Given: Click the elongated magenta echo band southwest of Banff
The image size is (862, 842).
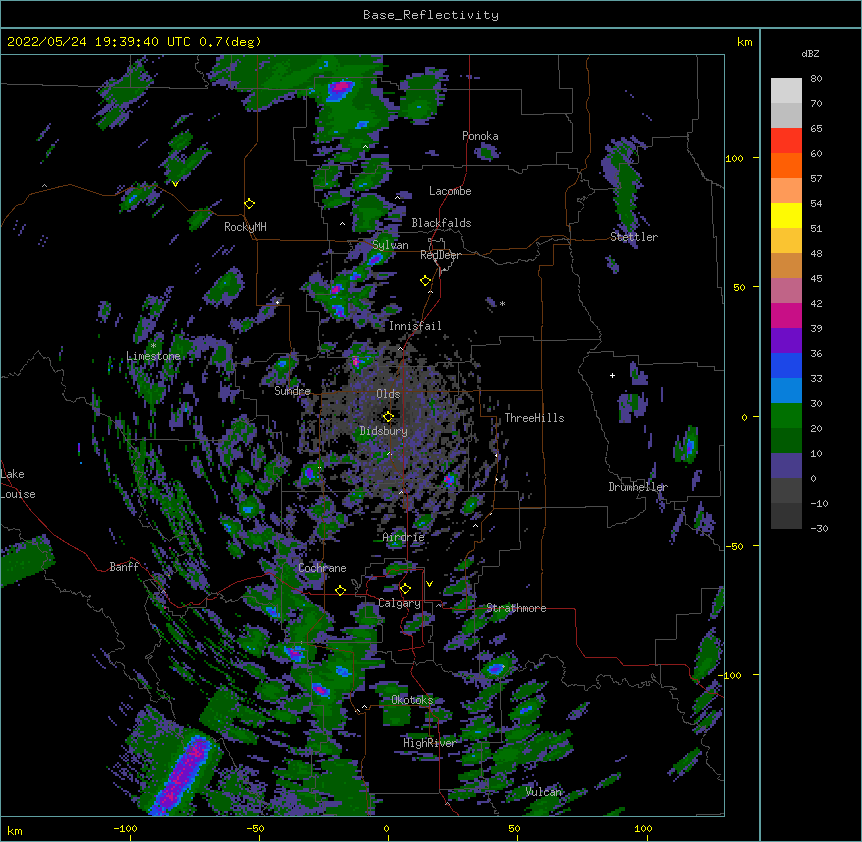Looking at the screenshot, I should [183, 775].
